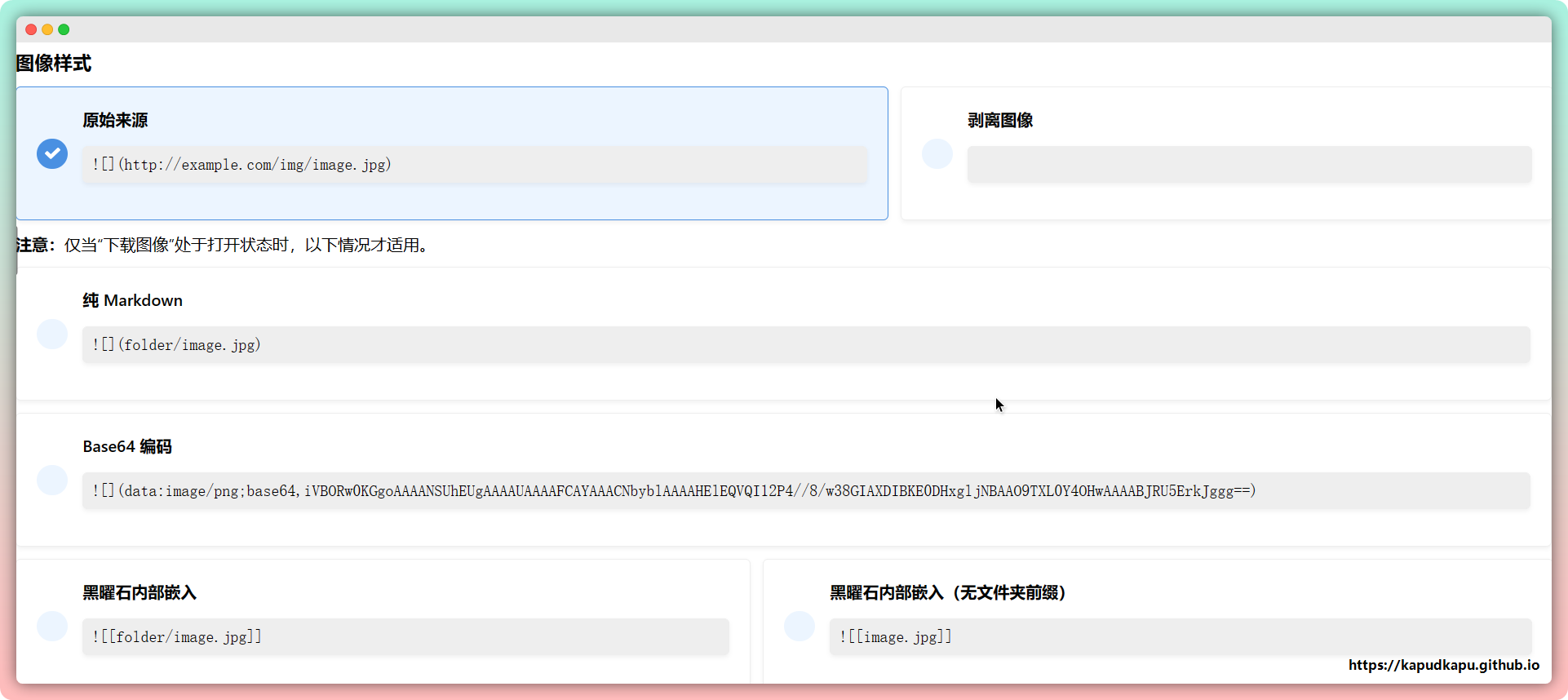The image size is (1568, 700).
Task: Click the empty 剥离图像 code box
Action: [x=1248, y=165]
